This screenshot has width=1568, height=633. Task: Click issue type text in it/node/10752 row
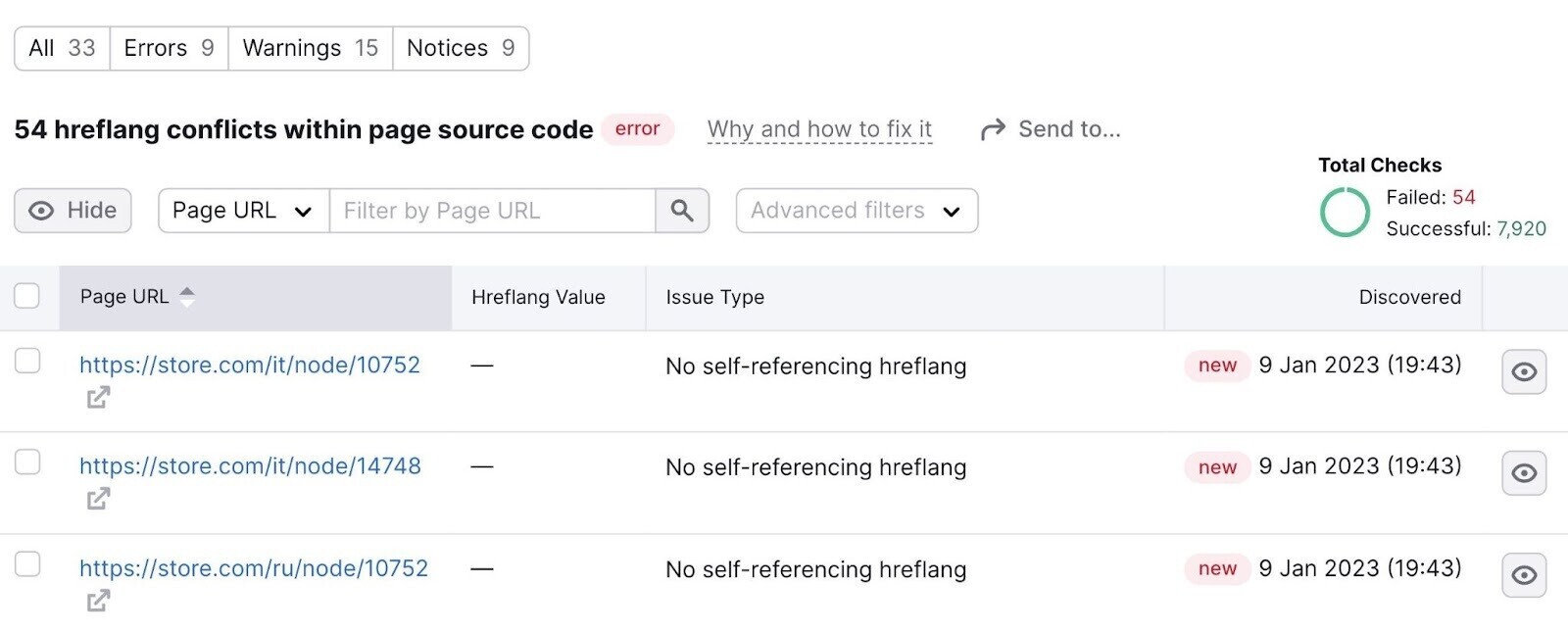(x=815, y=366)
